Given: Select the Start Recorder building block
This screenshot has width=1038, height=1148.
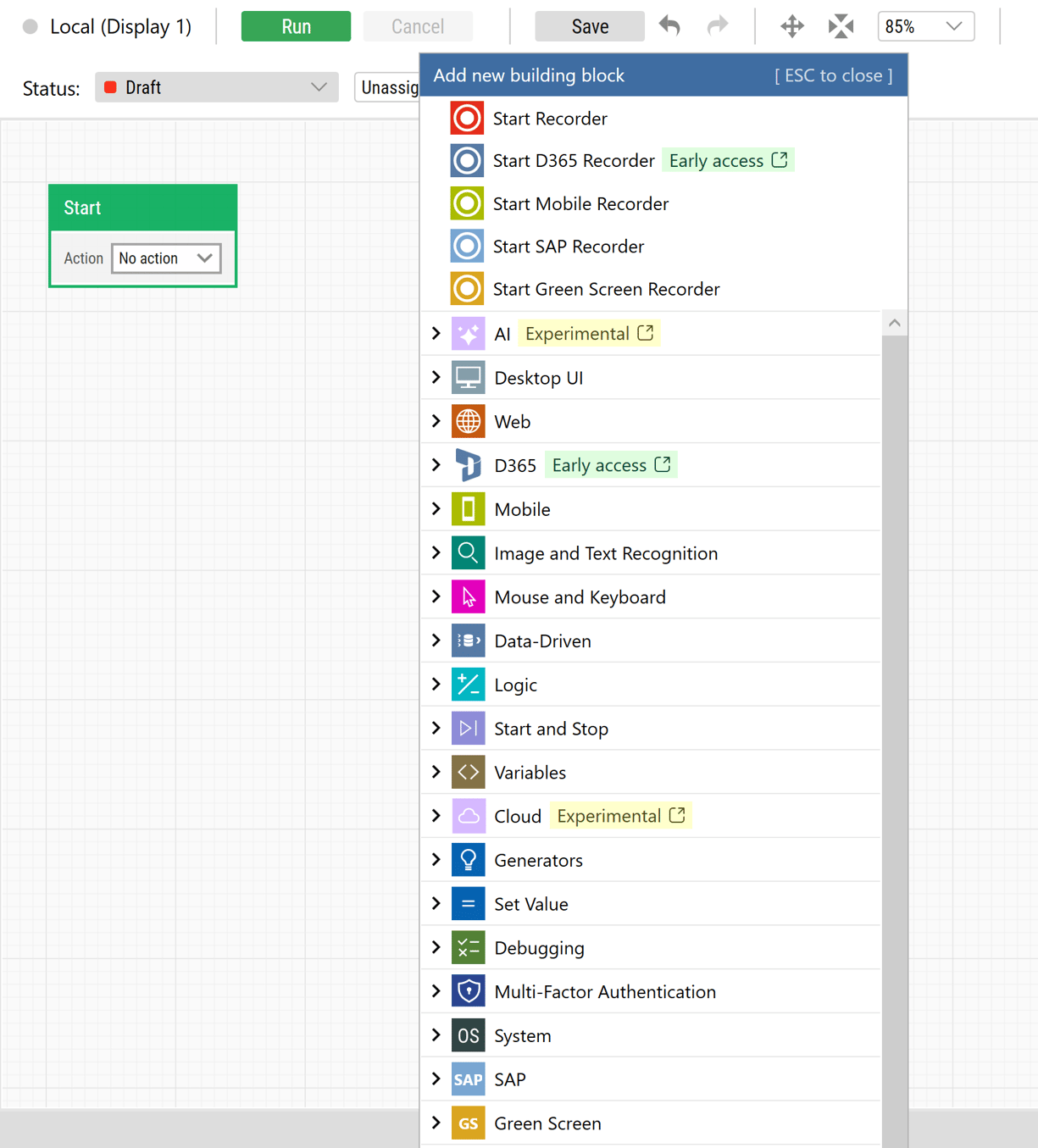Looking at the screenshot, I should pyautogui.click(x=550, y=119).
